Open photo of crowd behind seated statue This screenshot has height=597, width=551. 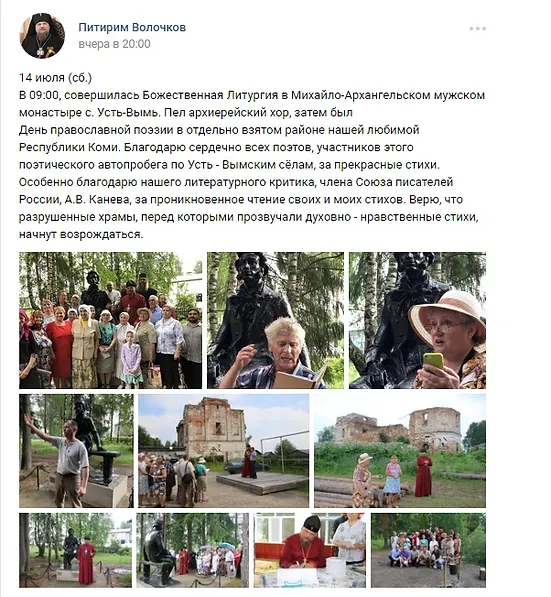click(193, 550)
